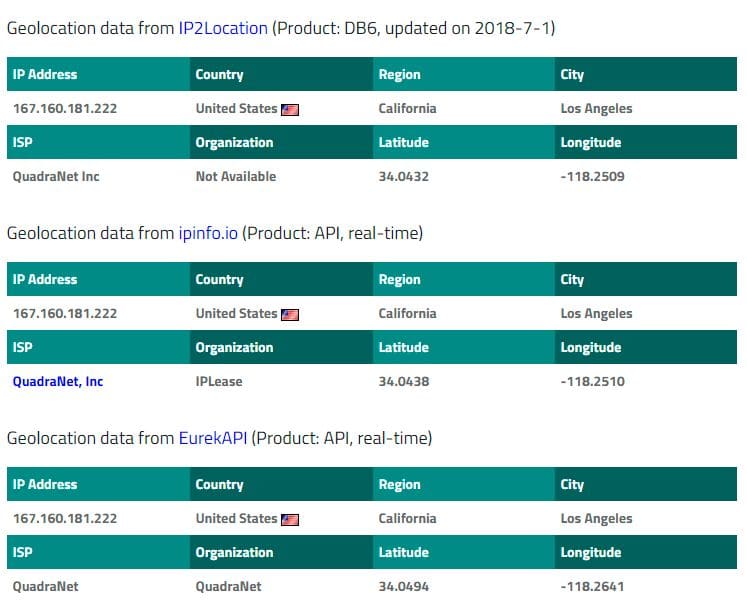
Task: Click the IPLease organization value
Action: [x=219, y=382]
